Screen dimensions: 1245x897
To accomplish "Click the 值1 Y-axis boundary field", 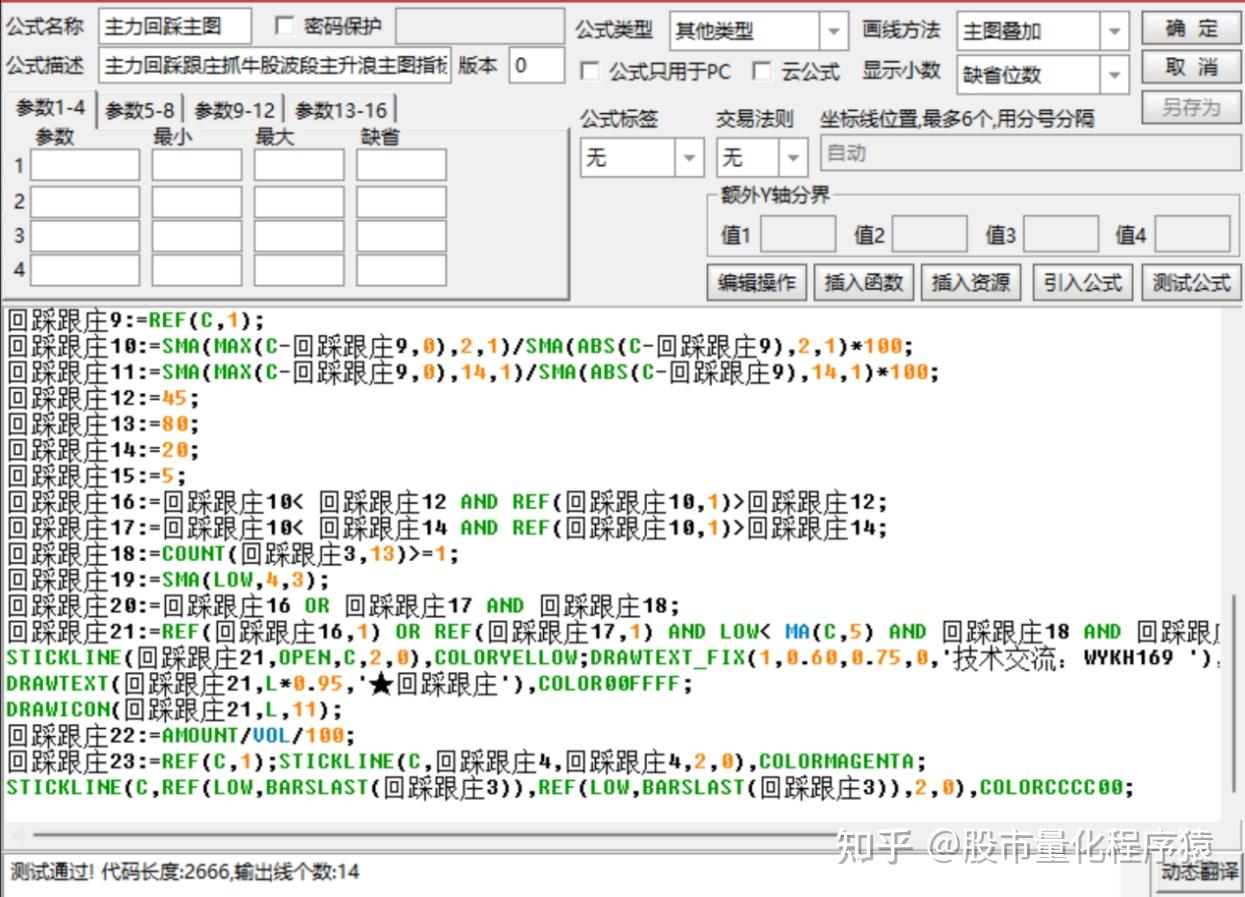I will pyautogui.click(x=798, y=234).
